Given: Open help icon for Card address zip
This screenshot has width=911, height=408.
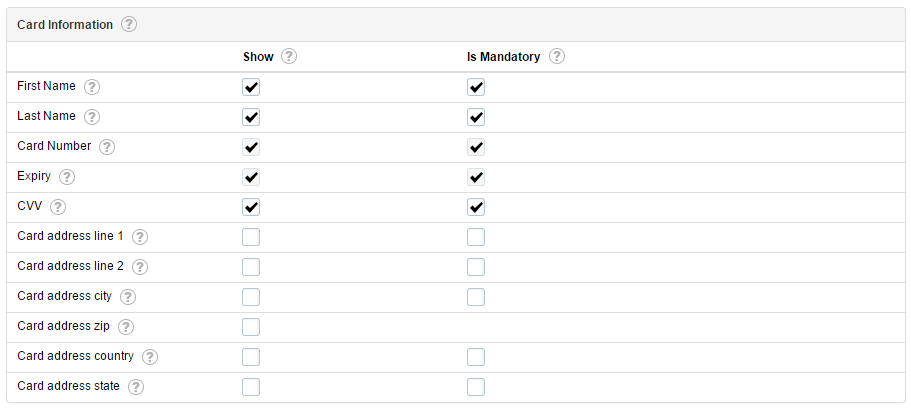Looking at the screenshot, I should click(x=126, y=327).
